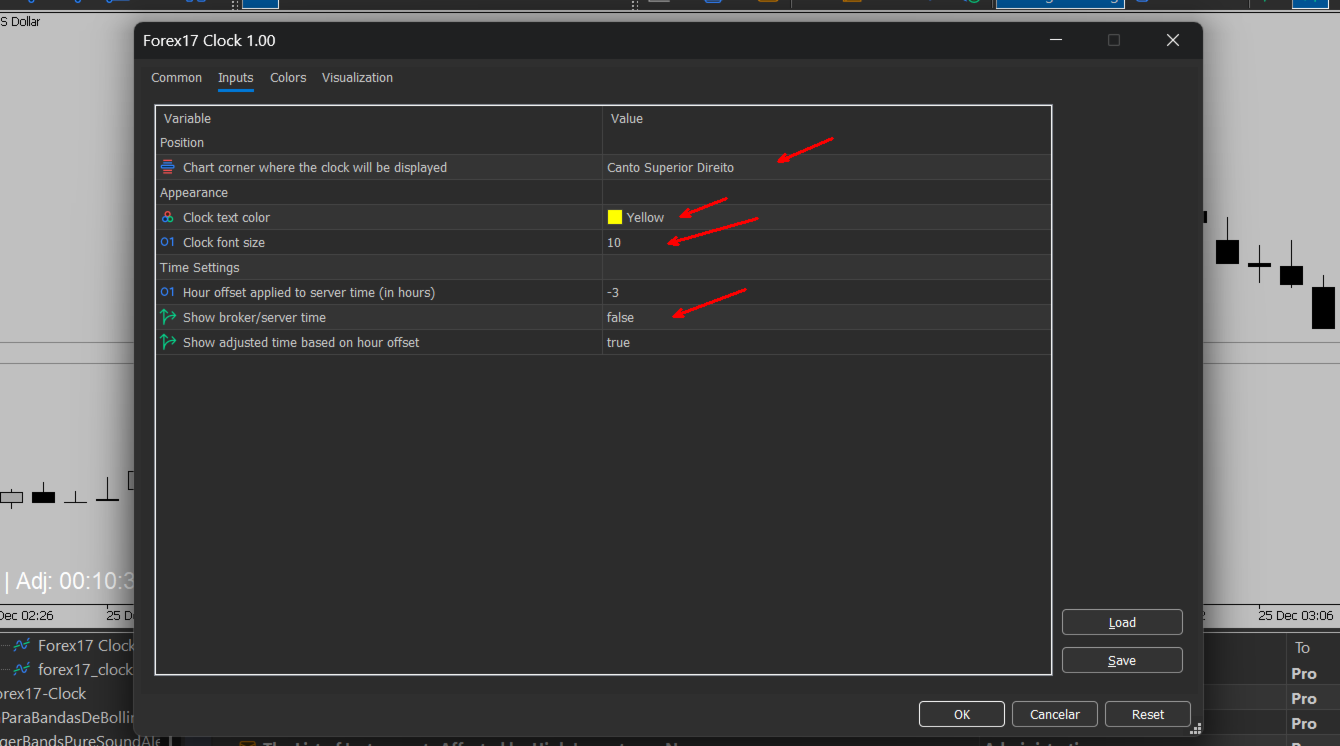The height and width of the screenshot is (746, 1340).
Task: Select the Time Settings group row
Action: pyautogui.click(x=604, y=267)
